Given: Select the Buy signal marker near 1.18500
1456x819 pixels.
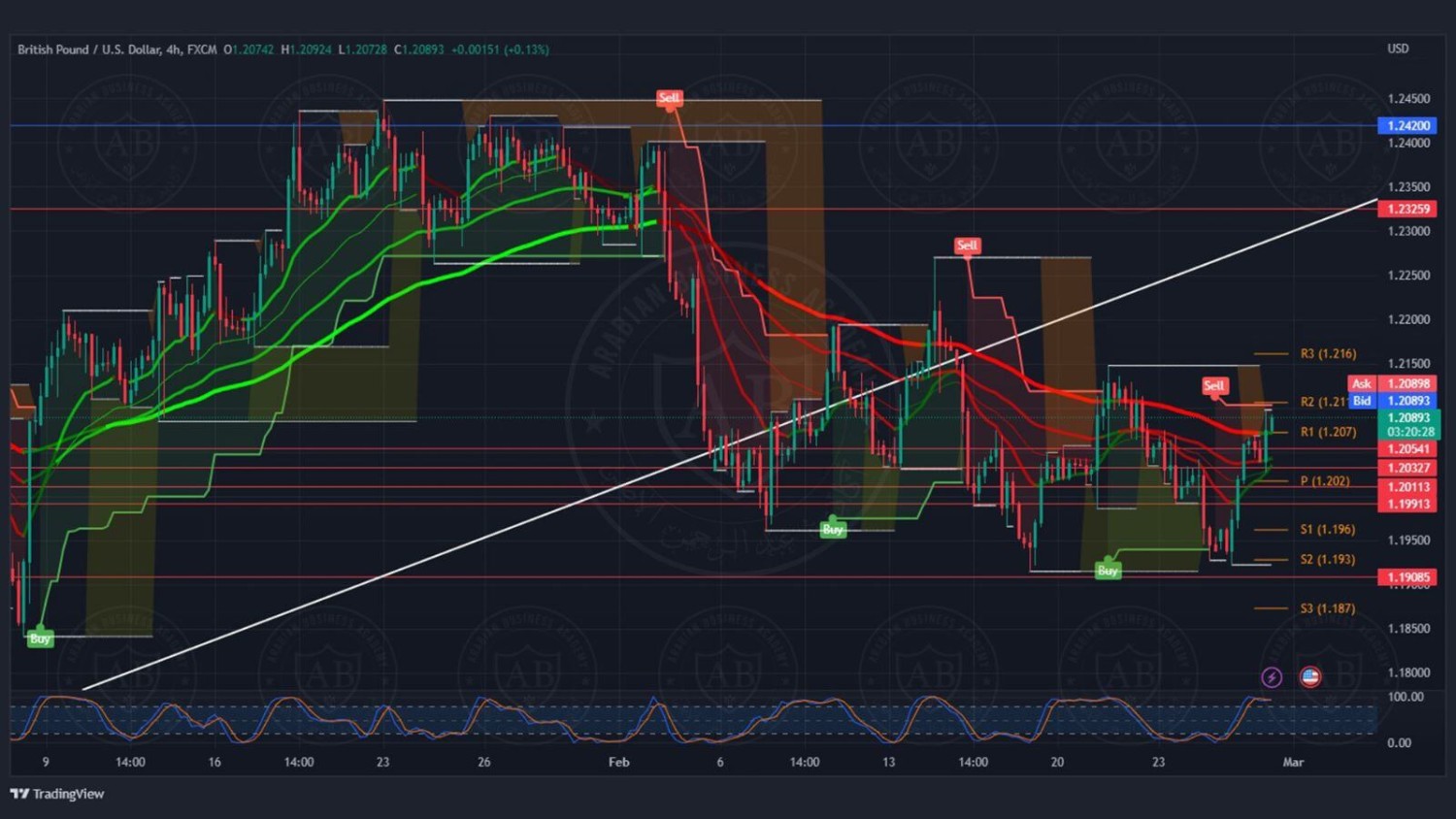Looking at the screenshot, I should coord(40,639).
